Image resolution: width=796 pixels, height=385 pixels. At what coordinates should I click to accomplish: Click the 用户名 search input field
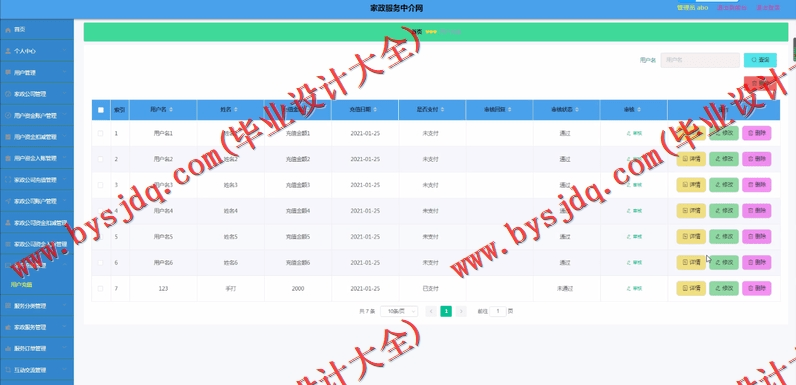click(700, 60)
